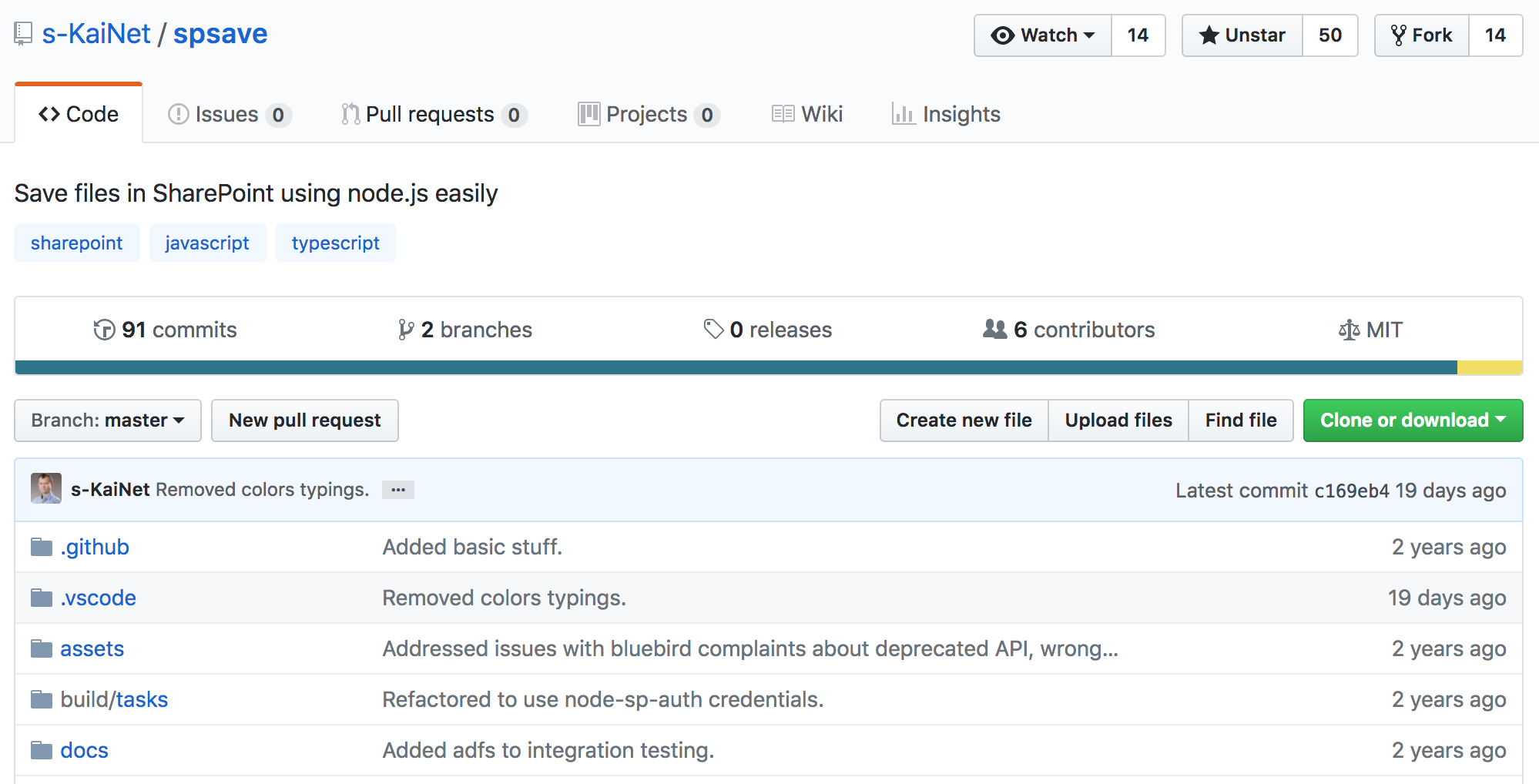The height and width of the screenshot is (784, 1539).
Task: Click the javascript topic tag
Action: (207, 243)
